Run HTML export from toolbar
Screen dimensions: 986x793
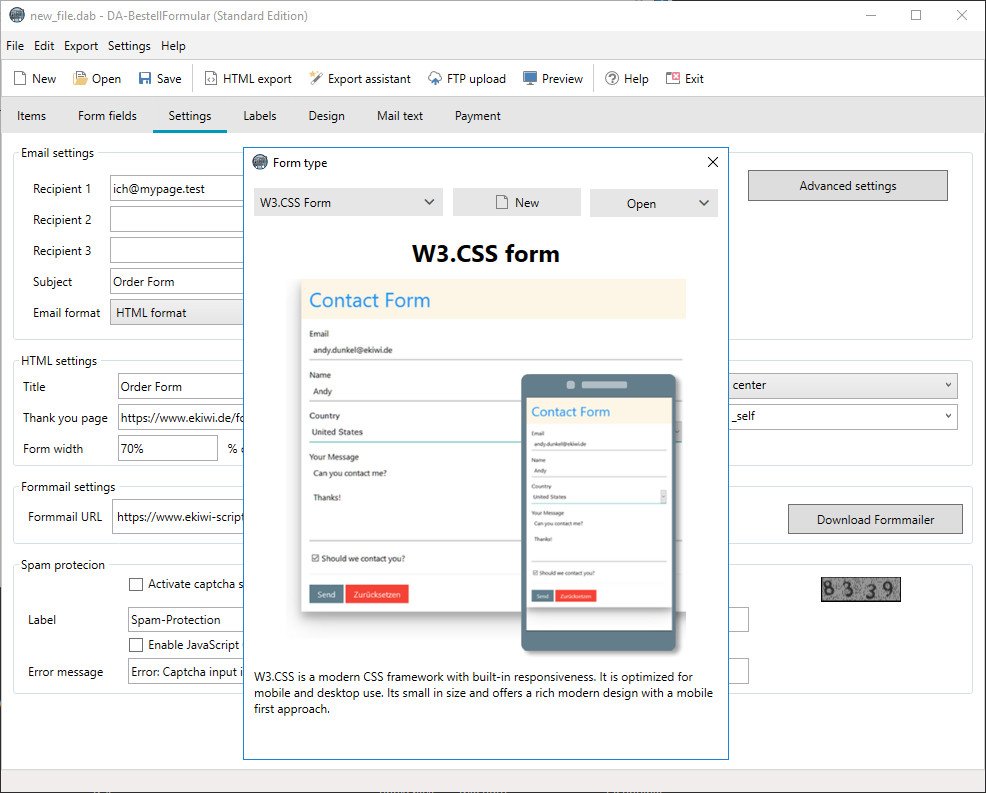point(211,79)
